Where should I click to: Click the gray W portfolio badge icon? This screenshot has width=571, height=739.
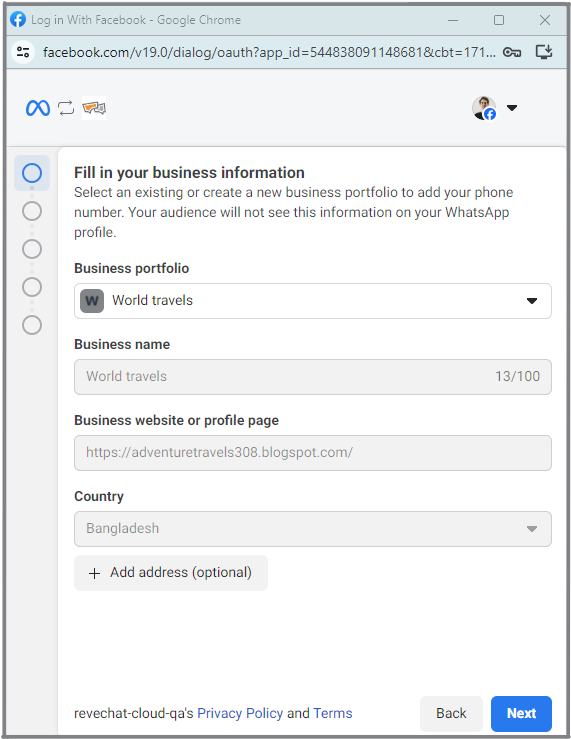[92, 301]
